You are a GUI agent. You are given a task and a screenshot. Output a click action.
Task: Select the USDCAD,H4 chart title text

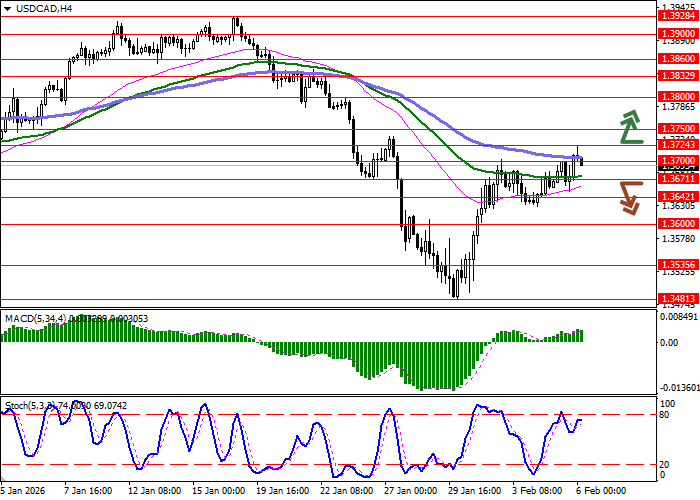click(x=44, y=8)
